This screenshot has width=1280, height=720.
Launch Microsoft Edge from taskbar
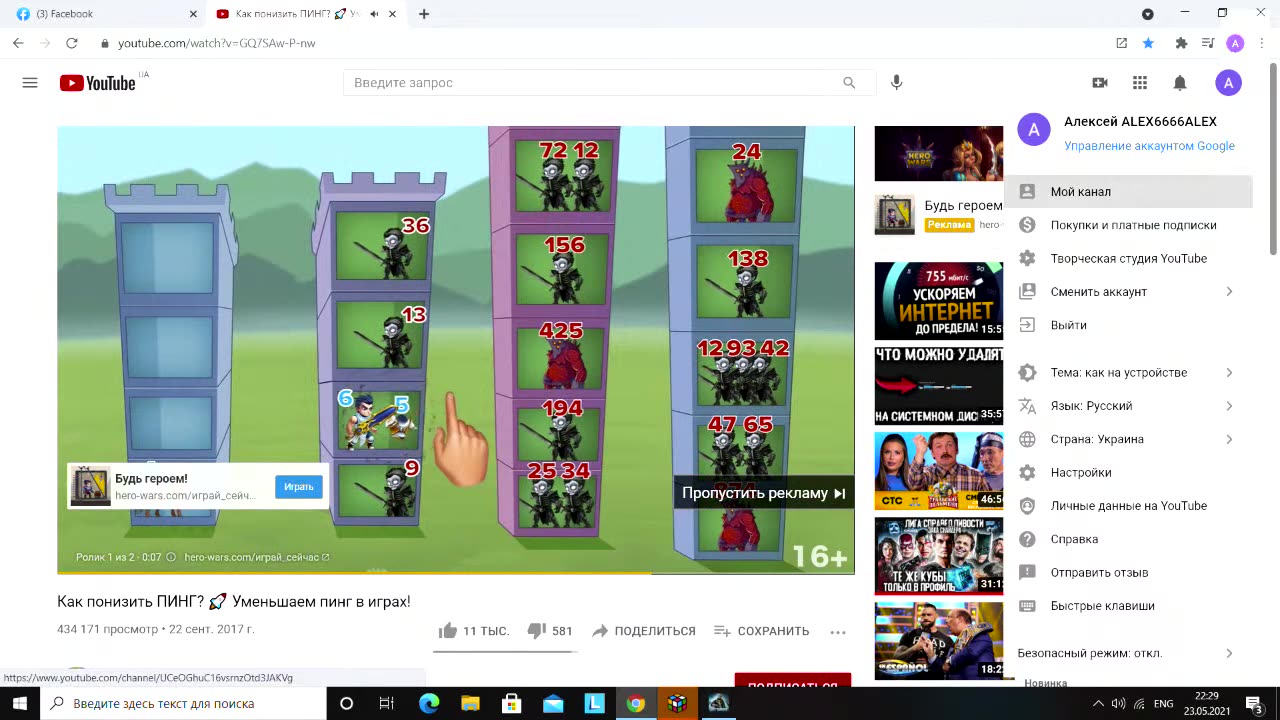428,703
